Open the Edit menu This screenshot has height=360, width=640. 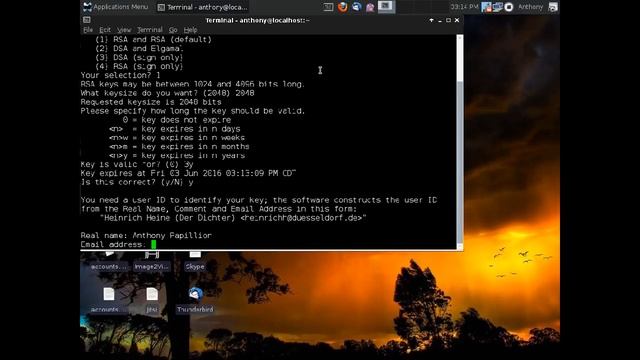(105, 30)
